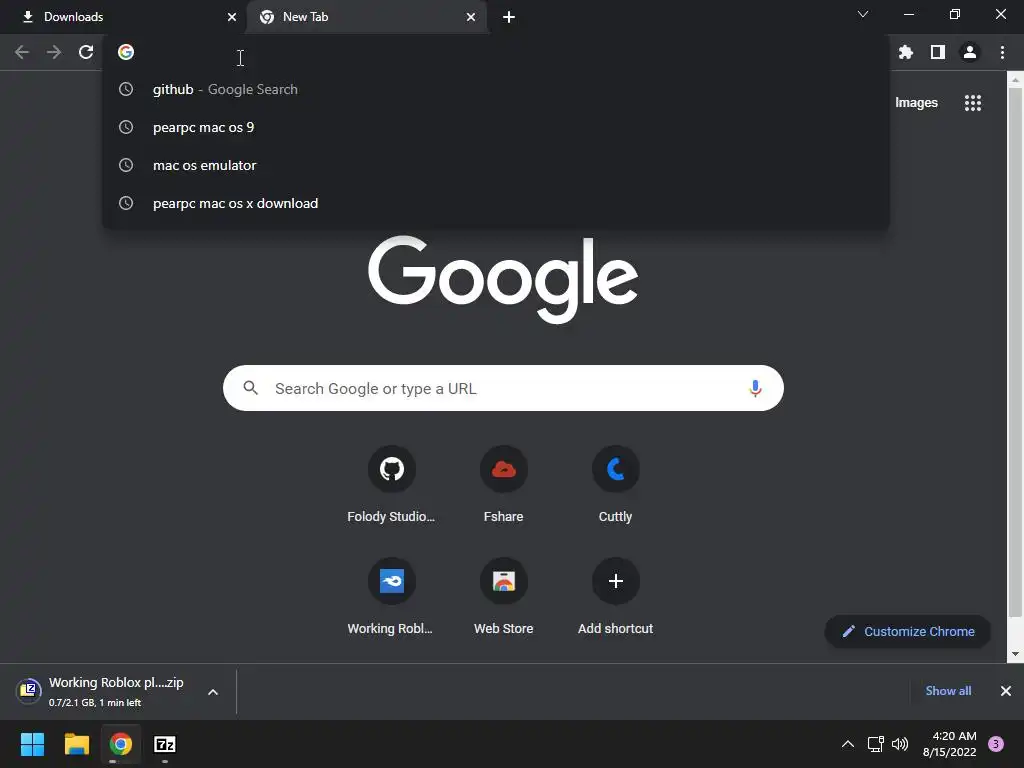Open the Folody Studio GitHub shortcut

pyautogui.click(x=391, y=485)
